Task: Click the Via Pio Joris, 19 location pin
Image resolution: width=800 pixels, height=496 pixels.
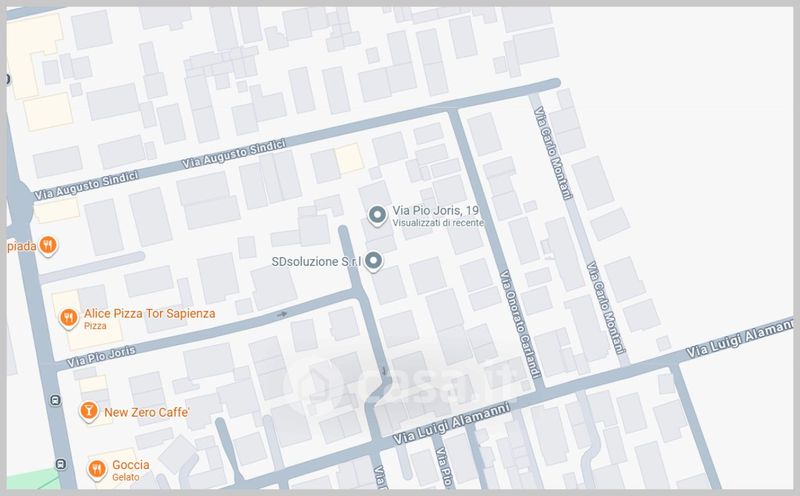Action: point(376,215)
